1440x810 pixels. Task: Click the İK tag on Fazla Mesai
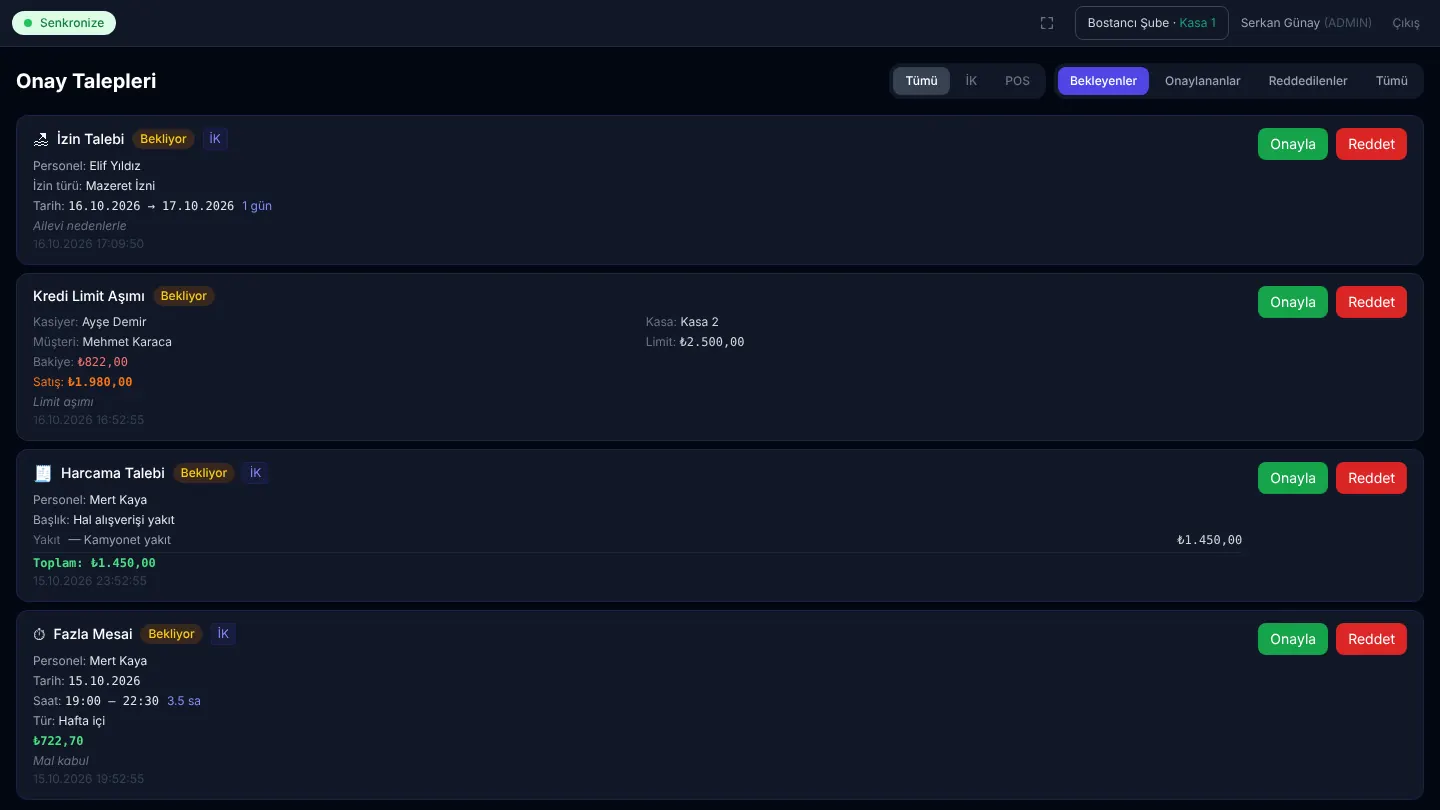(224, 634)
